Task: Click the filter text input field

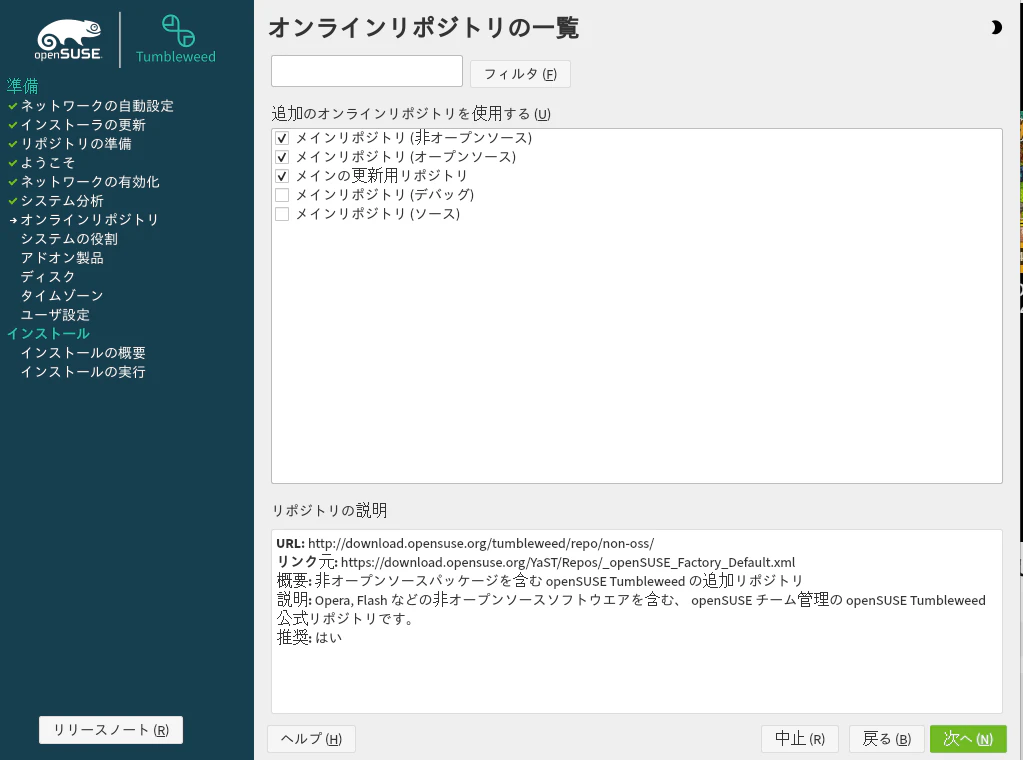Action: tap(367, 71)
